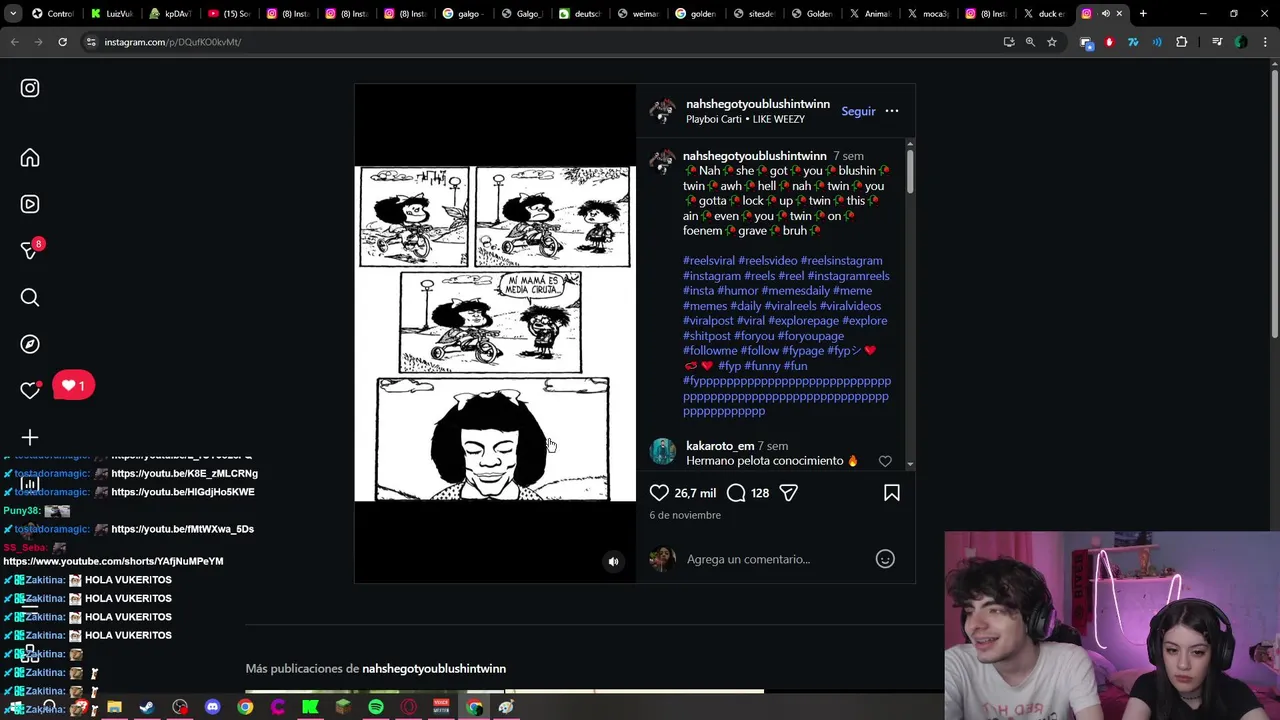
Task: Open the emoji picker in comment box
Action: (x=885, y=559)
